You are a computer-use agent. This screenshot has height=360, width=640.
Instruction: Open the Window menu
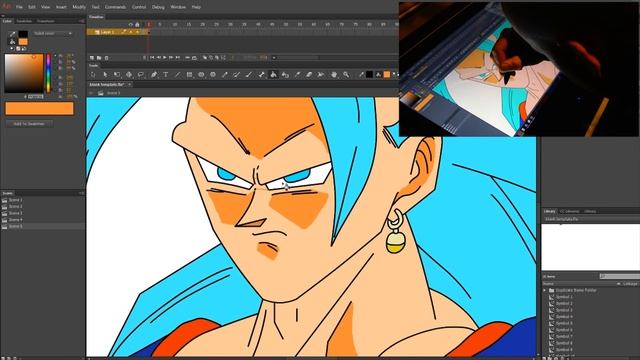tap(178, 7)
